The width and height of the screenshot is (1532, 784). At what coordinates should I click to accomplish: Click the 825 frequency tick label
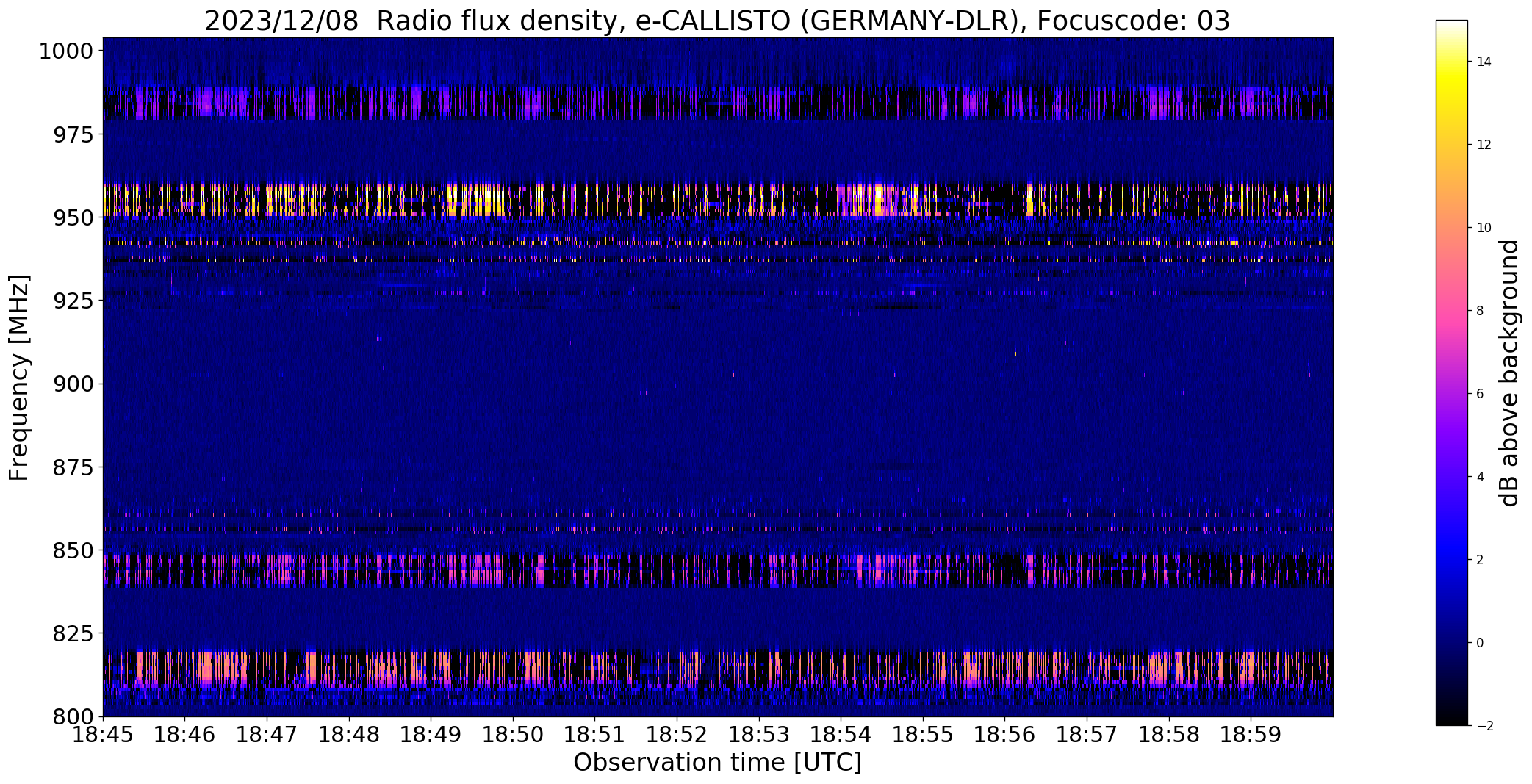click(x=73, y=633)
